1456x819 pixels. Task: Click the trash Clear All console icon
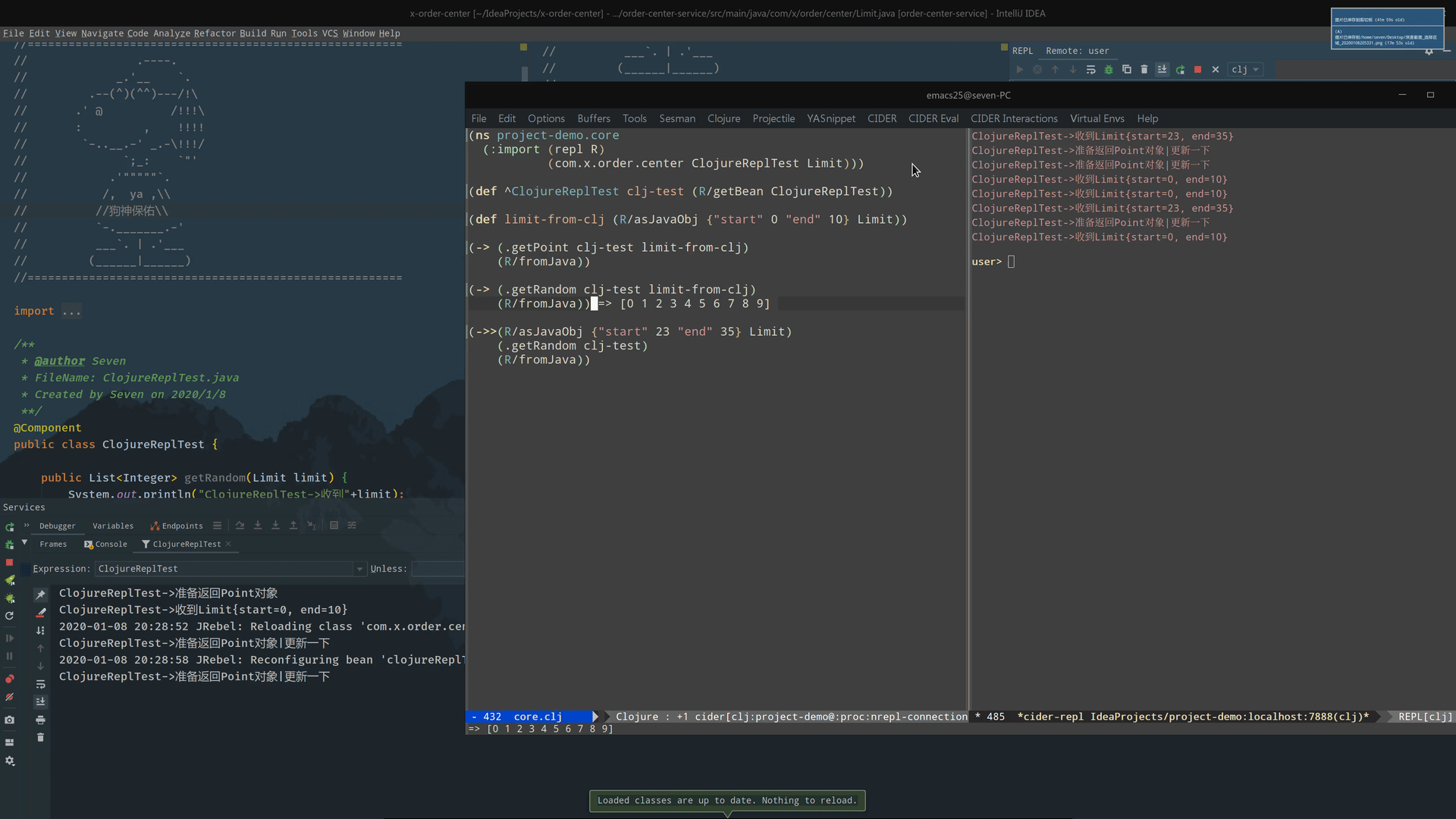[40, 737]
